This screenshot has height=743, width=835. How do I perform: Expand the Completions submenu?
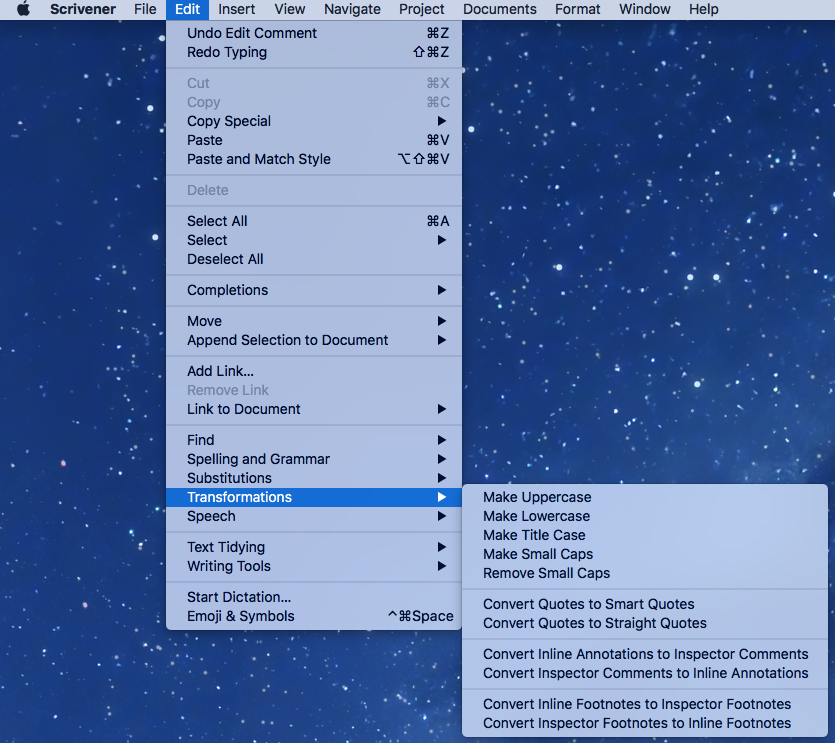pos(314,290)
